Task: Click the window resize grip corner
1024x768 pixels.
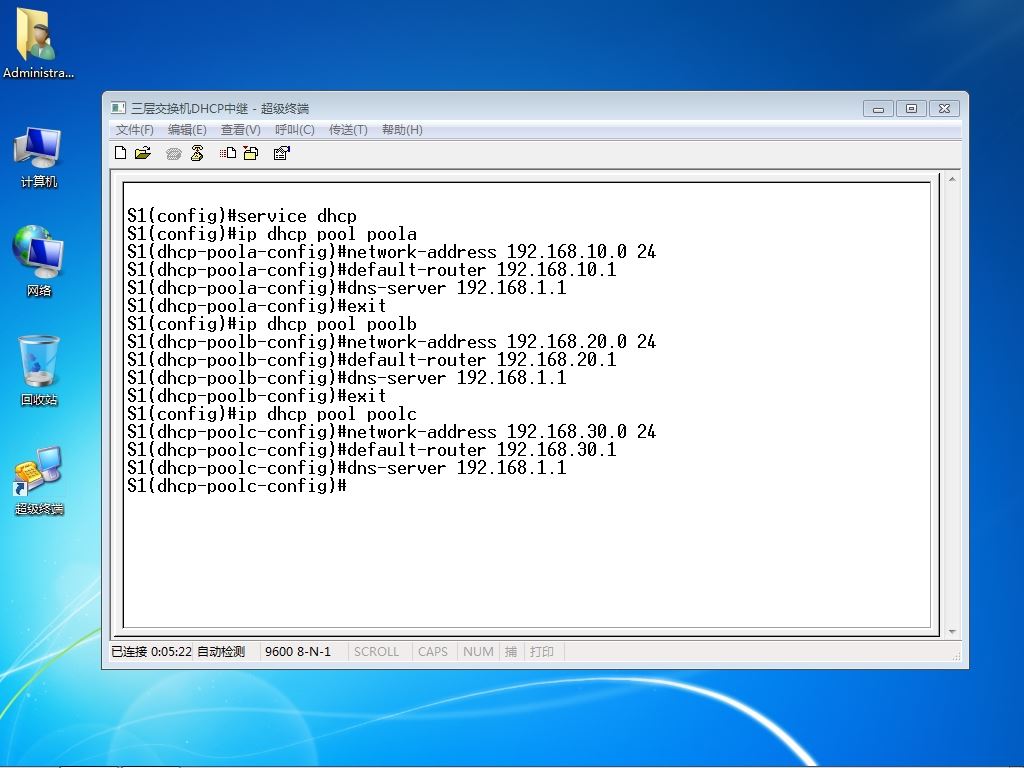Action: coord(956,656)
